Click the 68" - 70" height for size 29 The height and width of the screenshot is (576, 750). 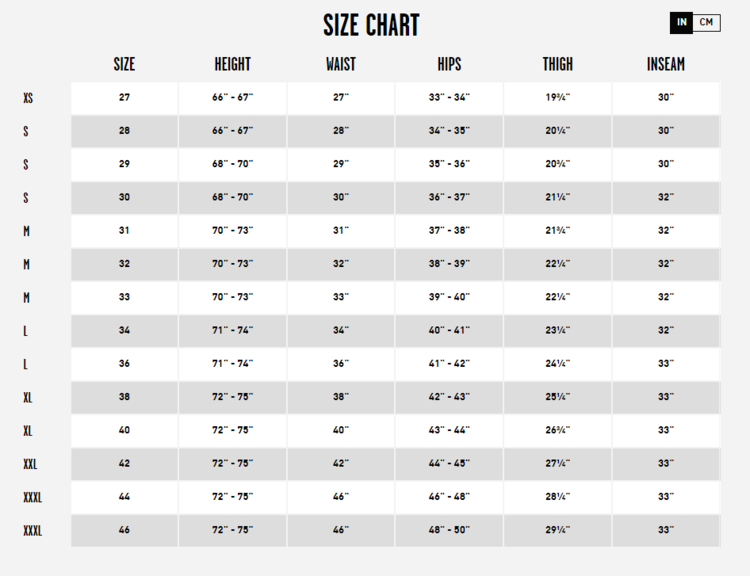point(232,164)
